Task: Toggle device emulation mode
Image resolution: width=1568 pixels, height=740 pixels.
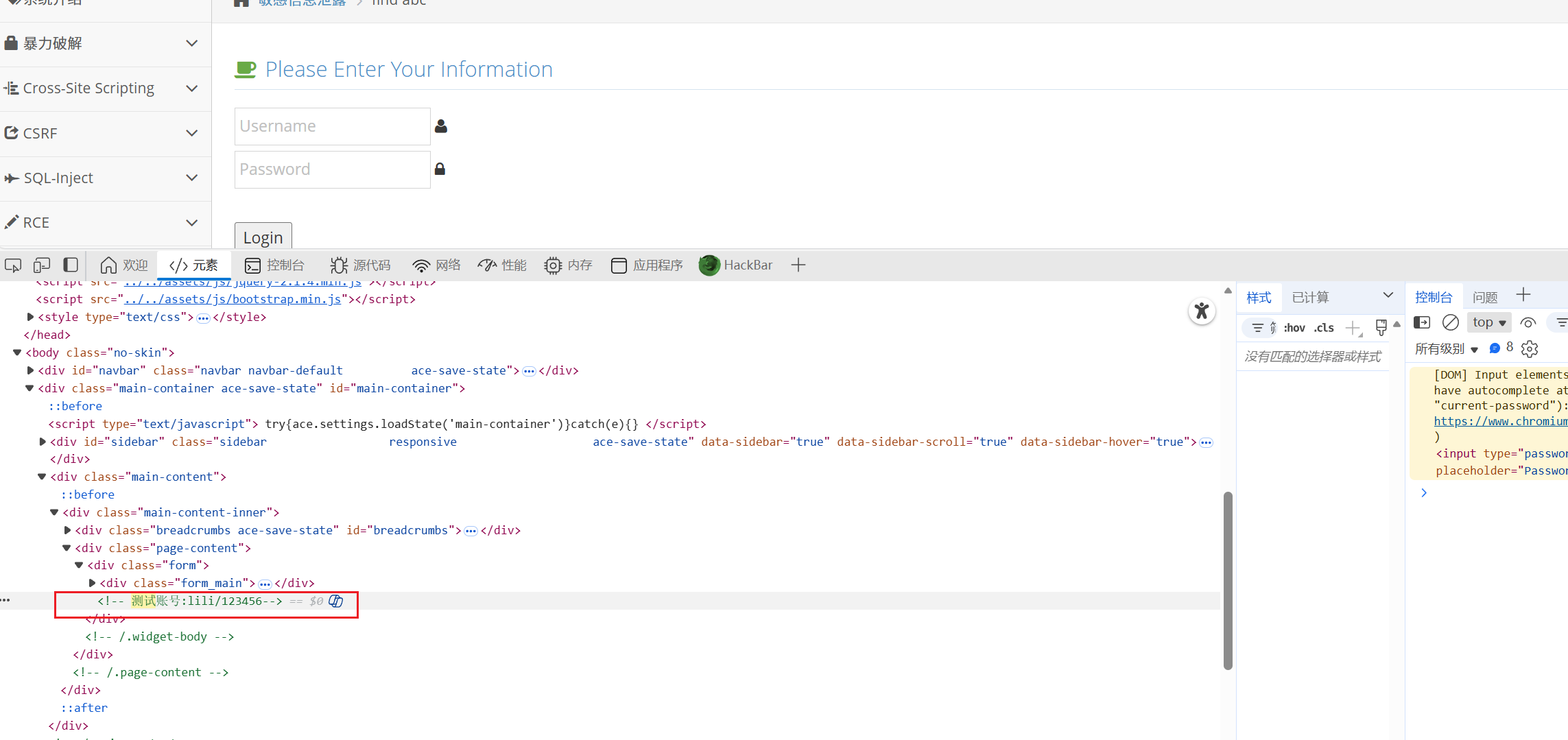Action: 42,265
